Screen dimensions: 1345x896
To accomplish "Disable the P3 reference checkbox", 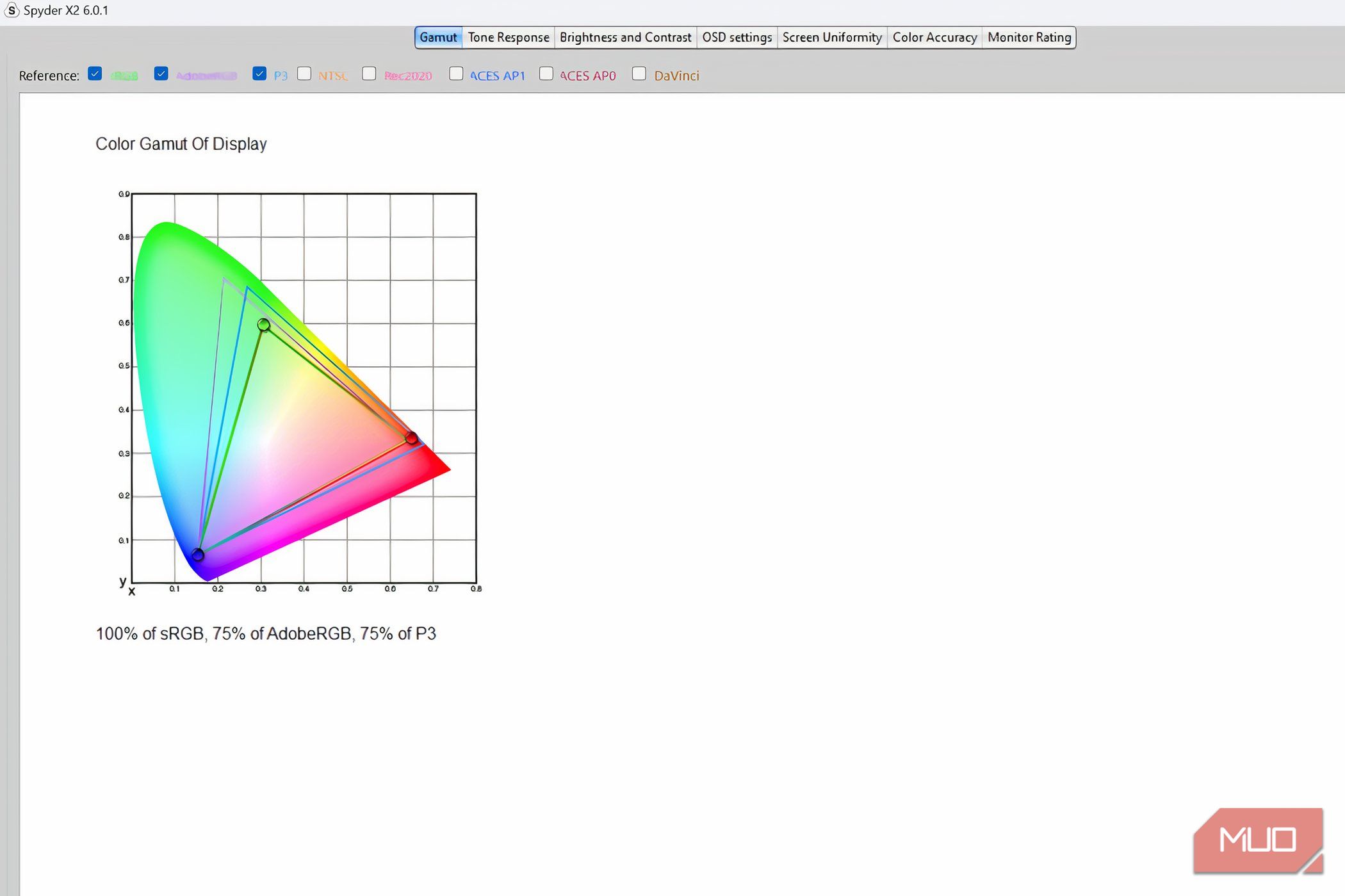I will (x=259, y=74).
